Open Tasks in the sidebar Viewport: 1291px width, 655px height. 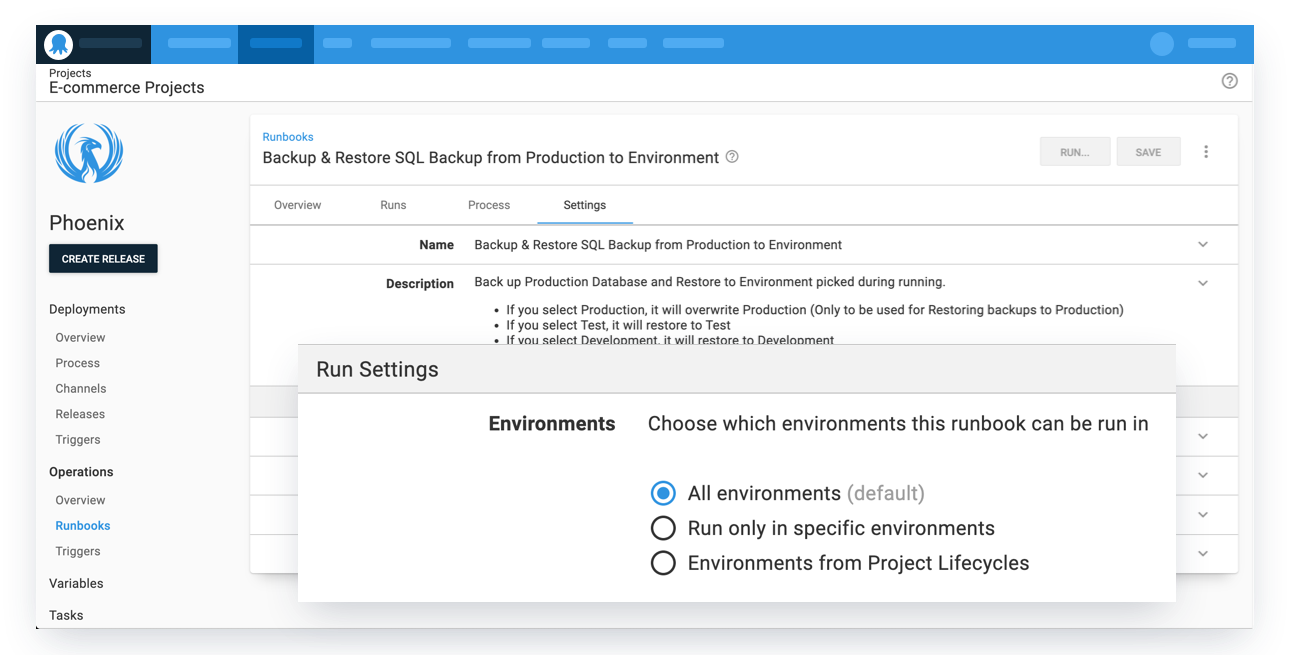(66, 616)
